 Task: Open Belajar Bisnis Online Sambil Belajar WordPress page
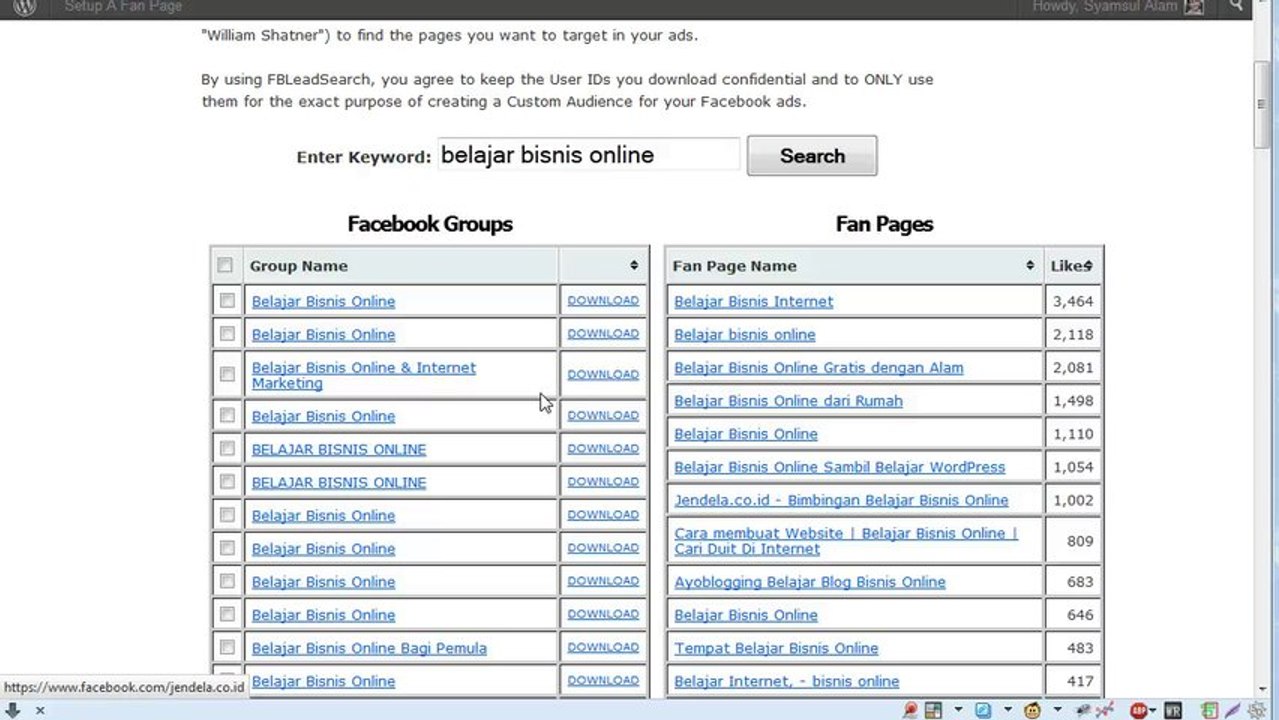[x=839, y=466]
